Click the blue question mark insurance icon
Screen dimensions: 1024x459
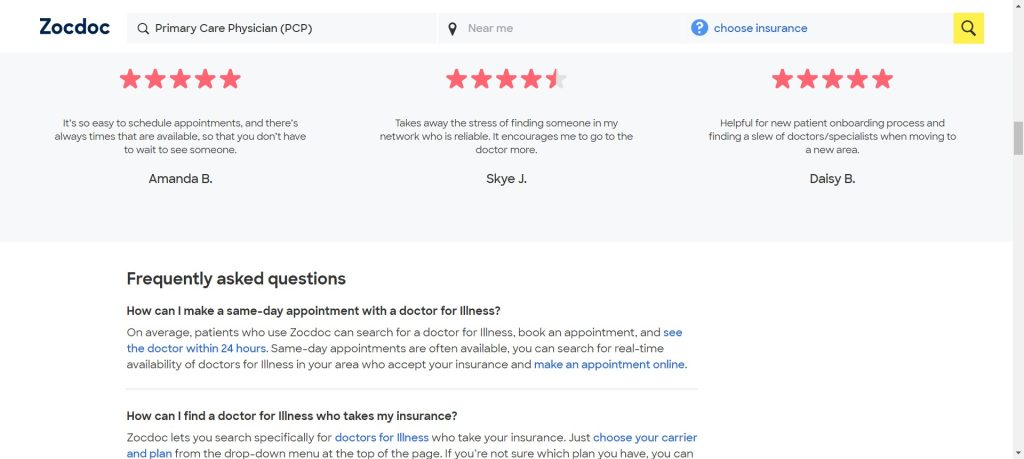pyautogui.click(x=699, y=28)
